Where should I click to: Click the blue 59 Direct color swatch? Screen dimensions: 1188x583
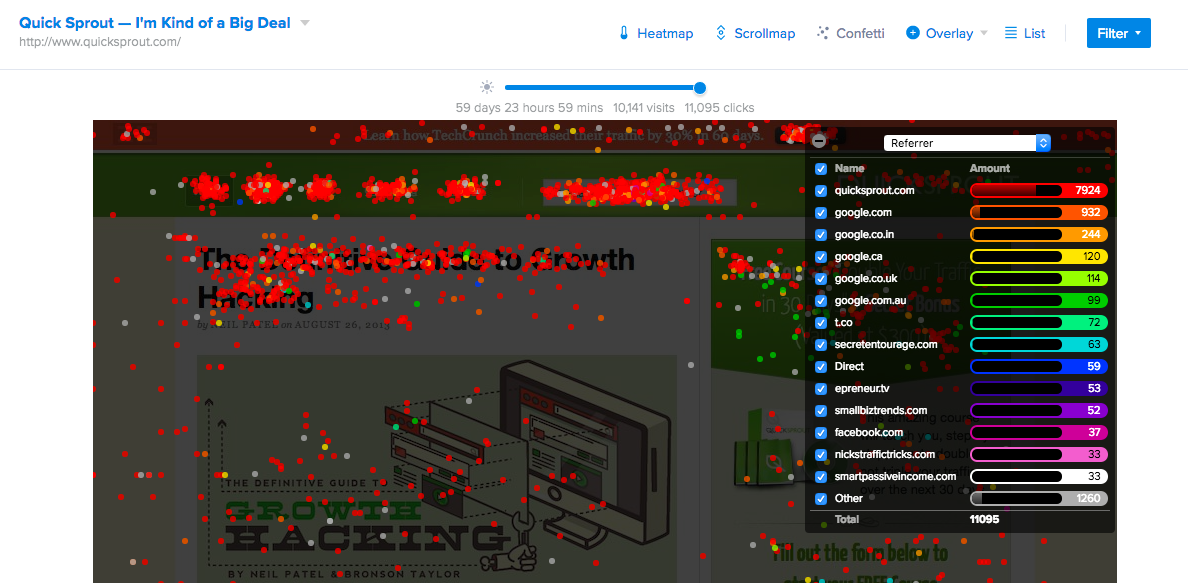coord(1039,366)
